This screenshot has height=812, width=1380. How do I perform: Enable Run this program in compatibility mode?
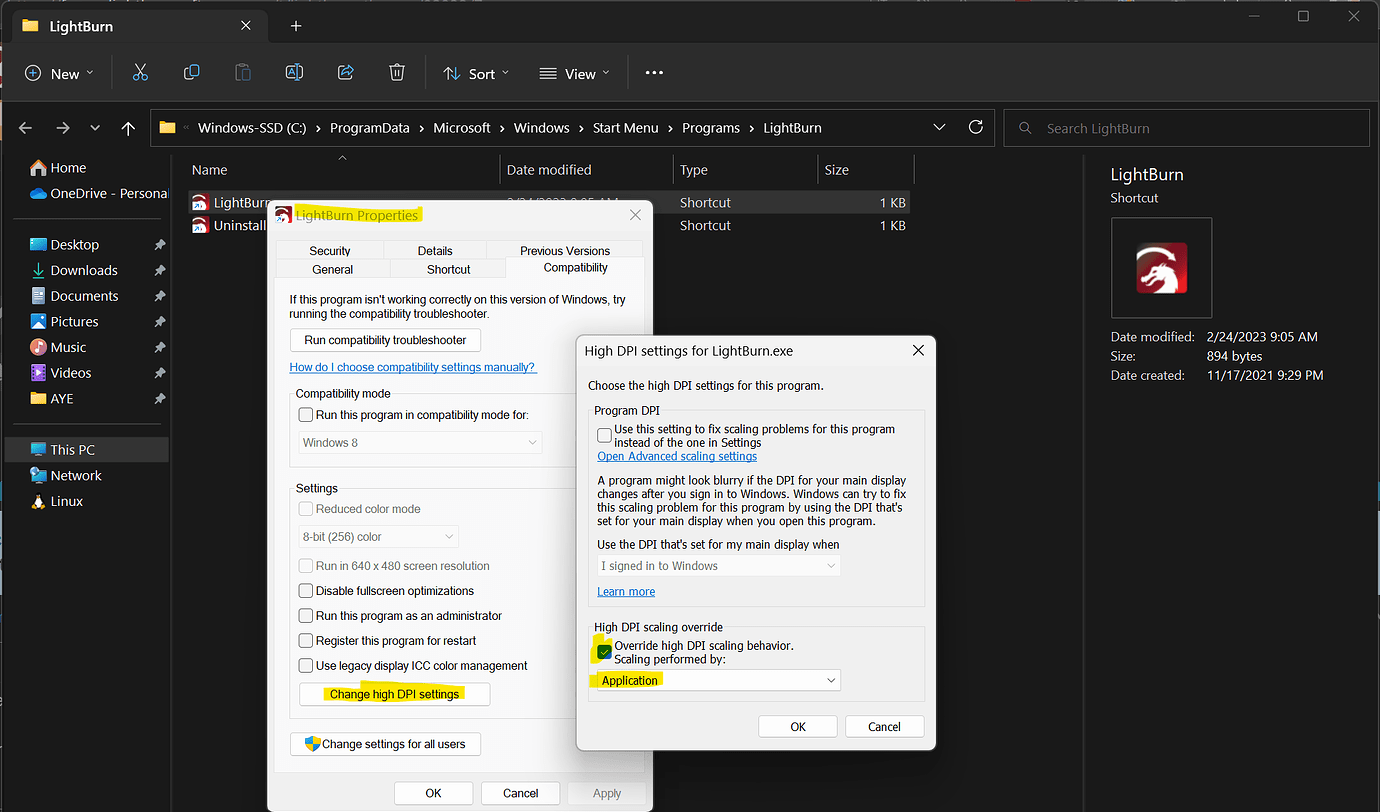[307, 415]
